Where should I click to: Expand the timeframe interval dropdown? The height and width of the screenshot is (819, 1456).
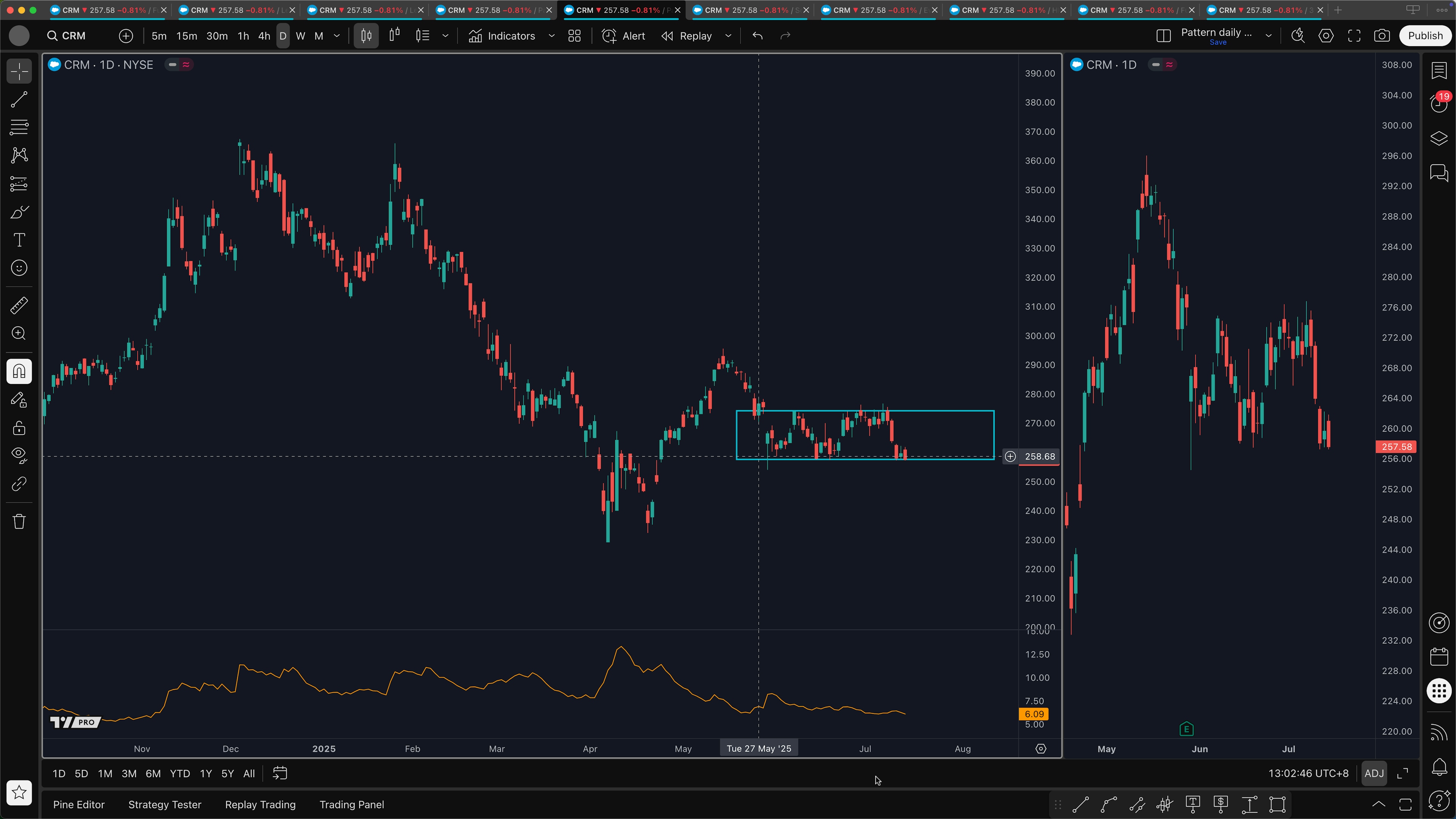click(337, 36)
